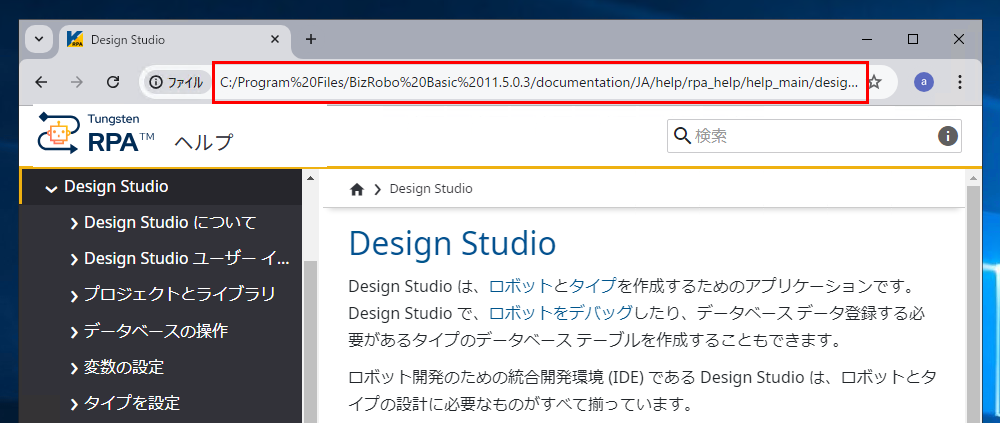Image resolution: width=1000 pixels, height=423 pixels.
Task: Click content scrollbar up arrow
Action: (973, 178)
